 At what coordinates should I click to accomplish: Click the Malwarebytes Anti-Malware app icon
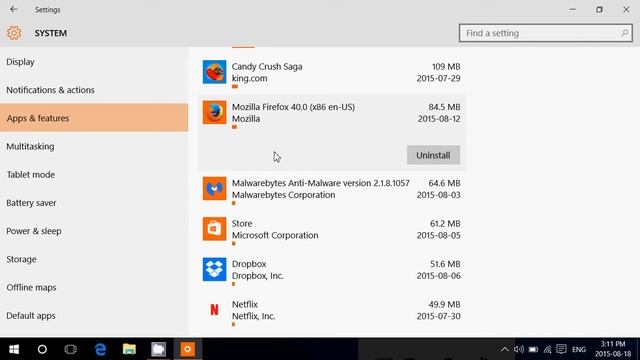point(214,189)
